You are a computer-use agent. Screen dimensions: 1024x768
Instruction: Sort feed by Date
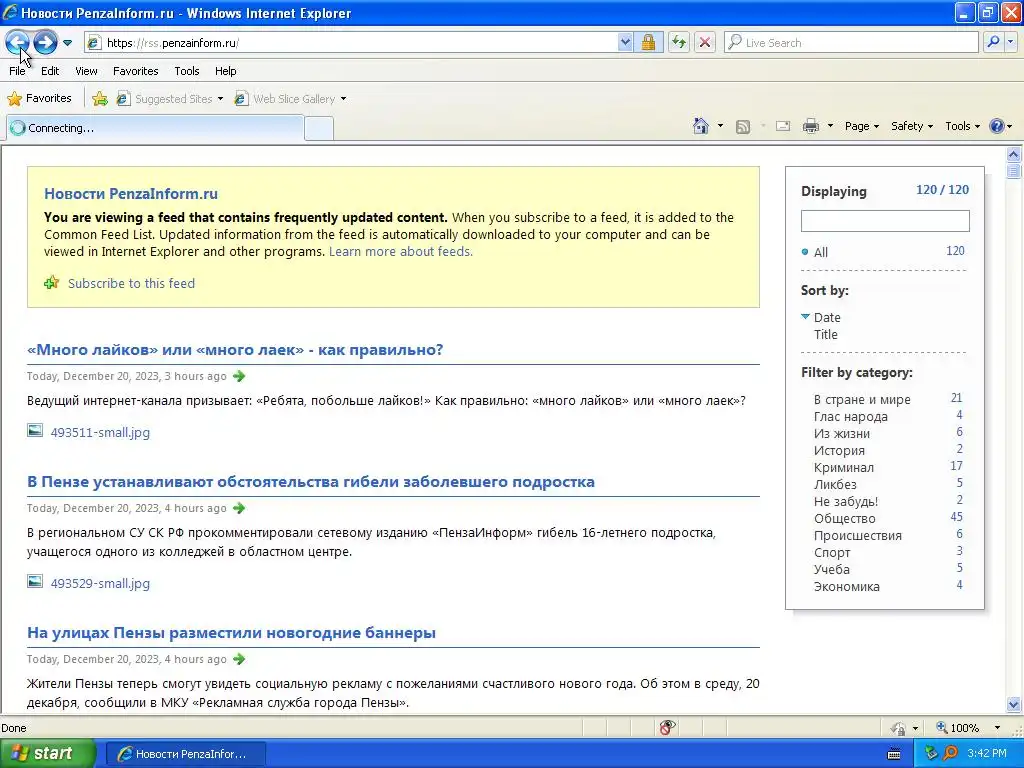coord(827,317)
